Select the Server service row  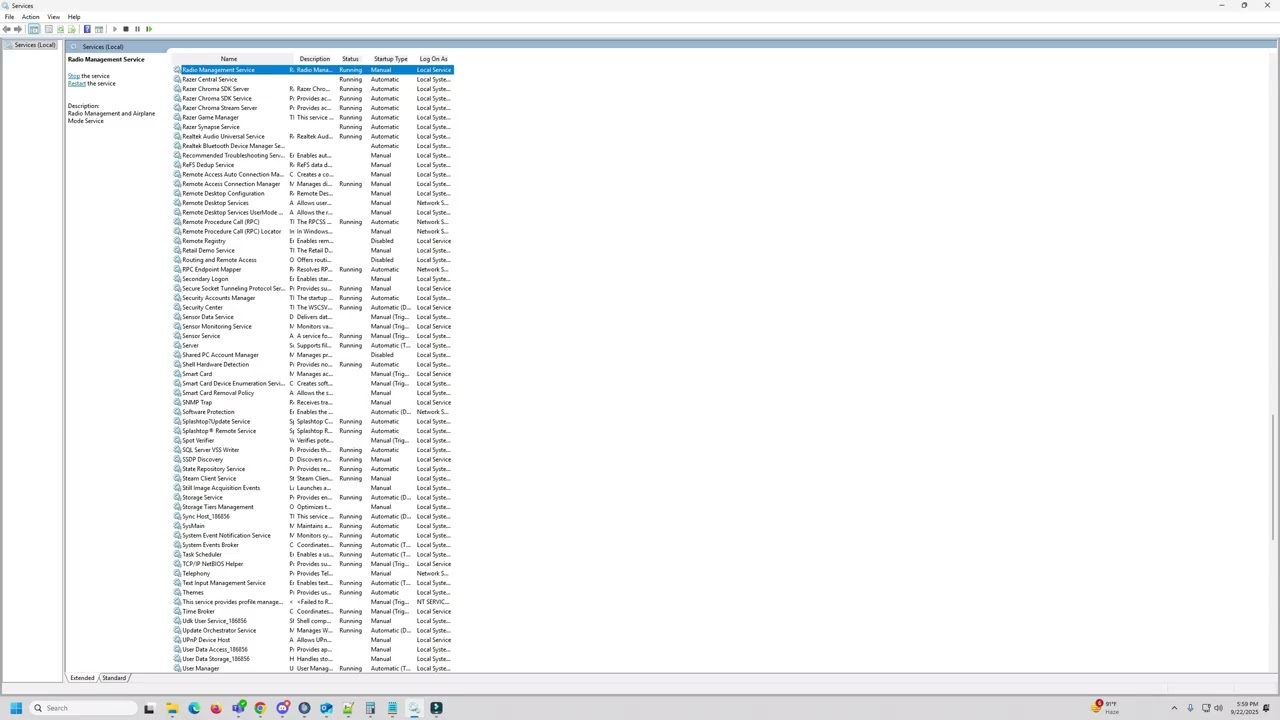313,345
